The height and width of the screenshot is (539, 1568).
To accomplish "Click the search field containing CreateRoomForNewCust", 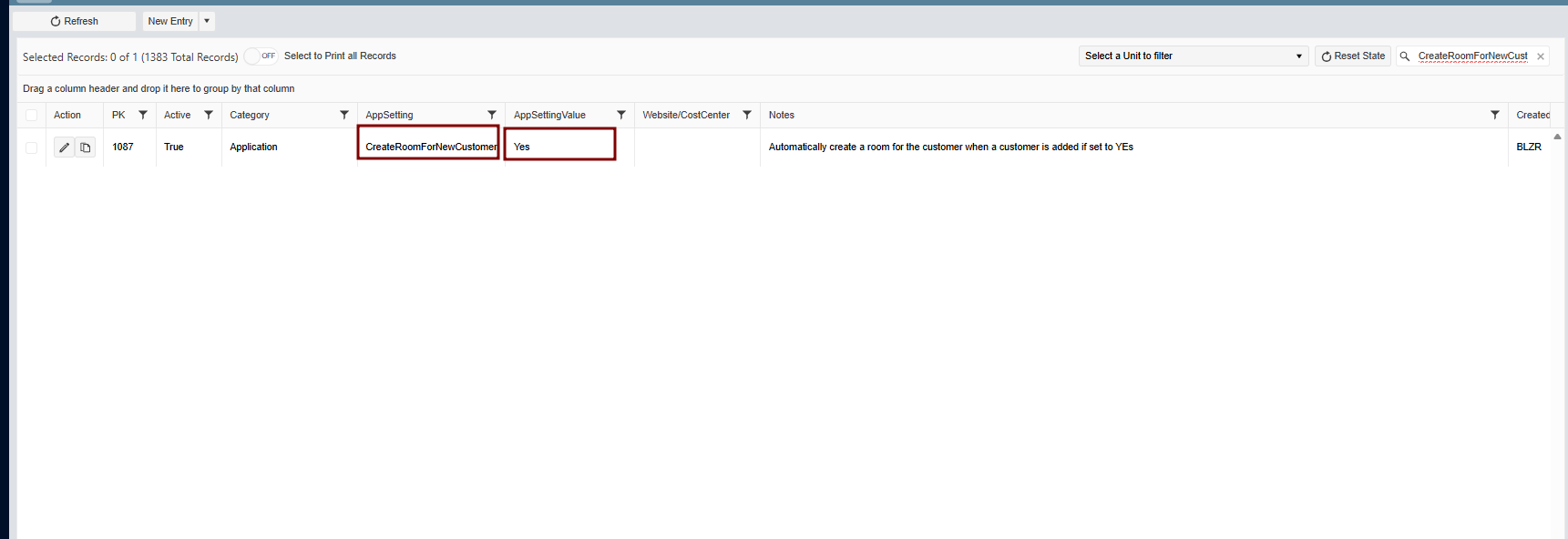I will point(1473,56).
